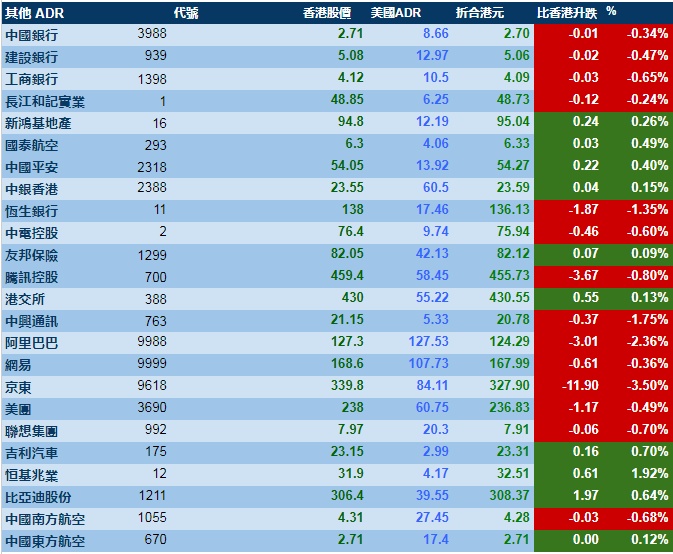Click the 友邦保險 stock name
This screenshot has height=554, width=673.
[31, 255]
